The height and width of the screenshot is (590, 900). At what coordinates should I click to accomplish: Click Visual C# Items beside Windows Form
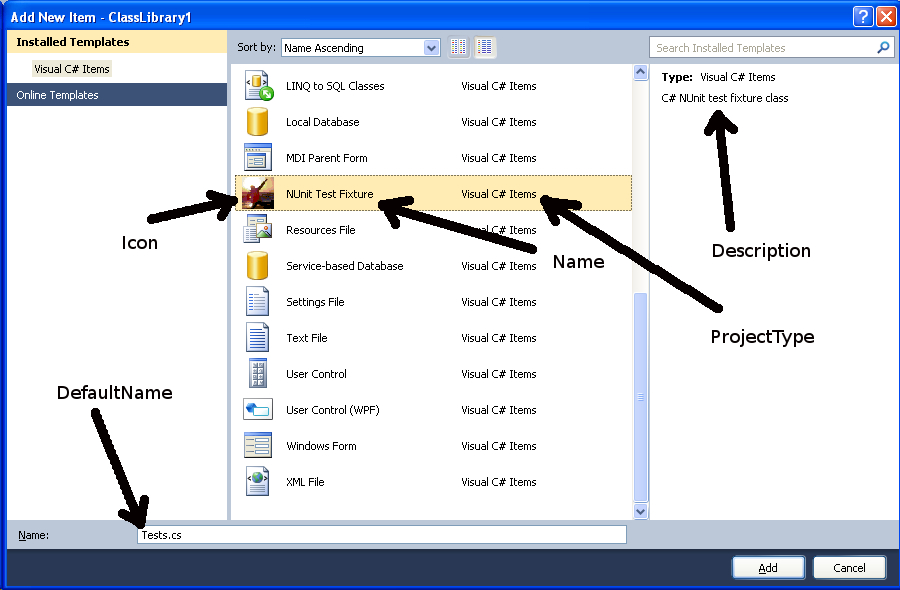499,446
